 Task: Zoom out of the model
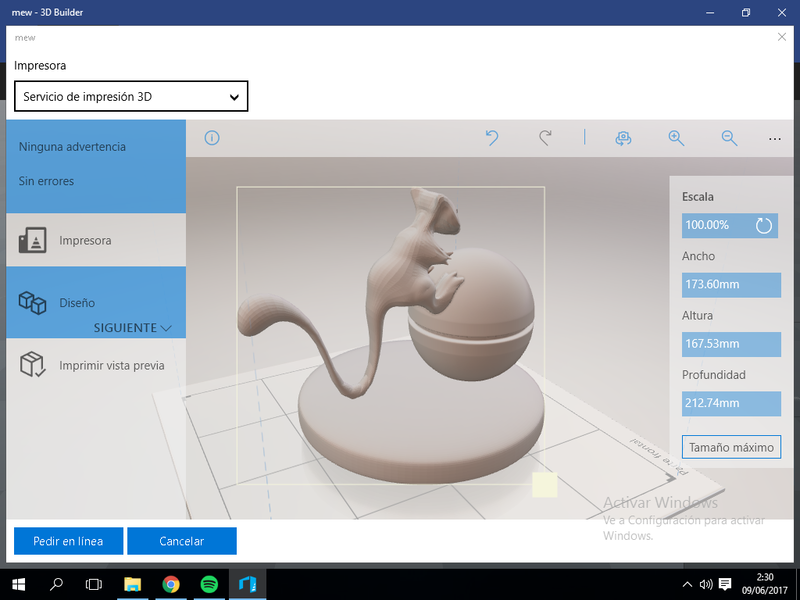click(730, 138)
